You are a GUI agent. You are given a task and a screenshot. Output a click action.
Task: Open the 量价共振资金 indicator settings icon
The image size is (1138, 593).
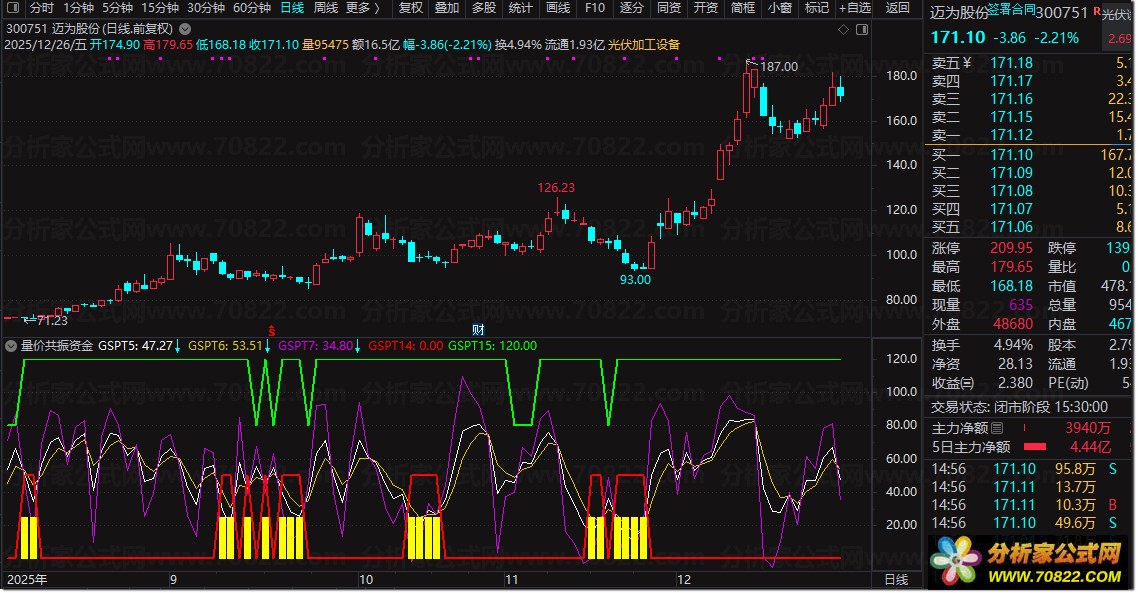tap(11, 346)
